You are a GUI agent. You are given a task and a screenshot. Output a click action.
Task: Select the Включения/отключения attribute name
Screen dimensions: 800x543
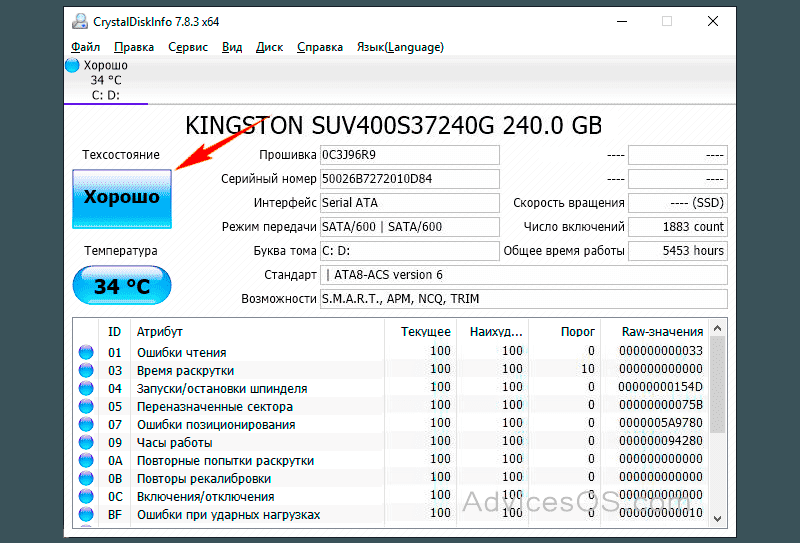[206, 497]
